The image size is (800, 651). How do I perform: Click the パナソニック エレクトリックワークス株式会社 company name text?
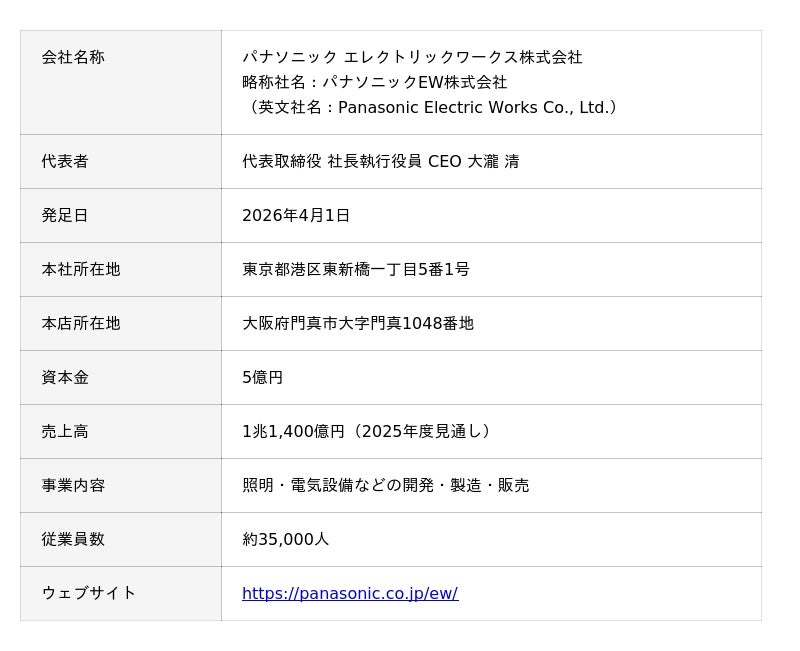[x=412, y=57]
